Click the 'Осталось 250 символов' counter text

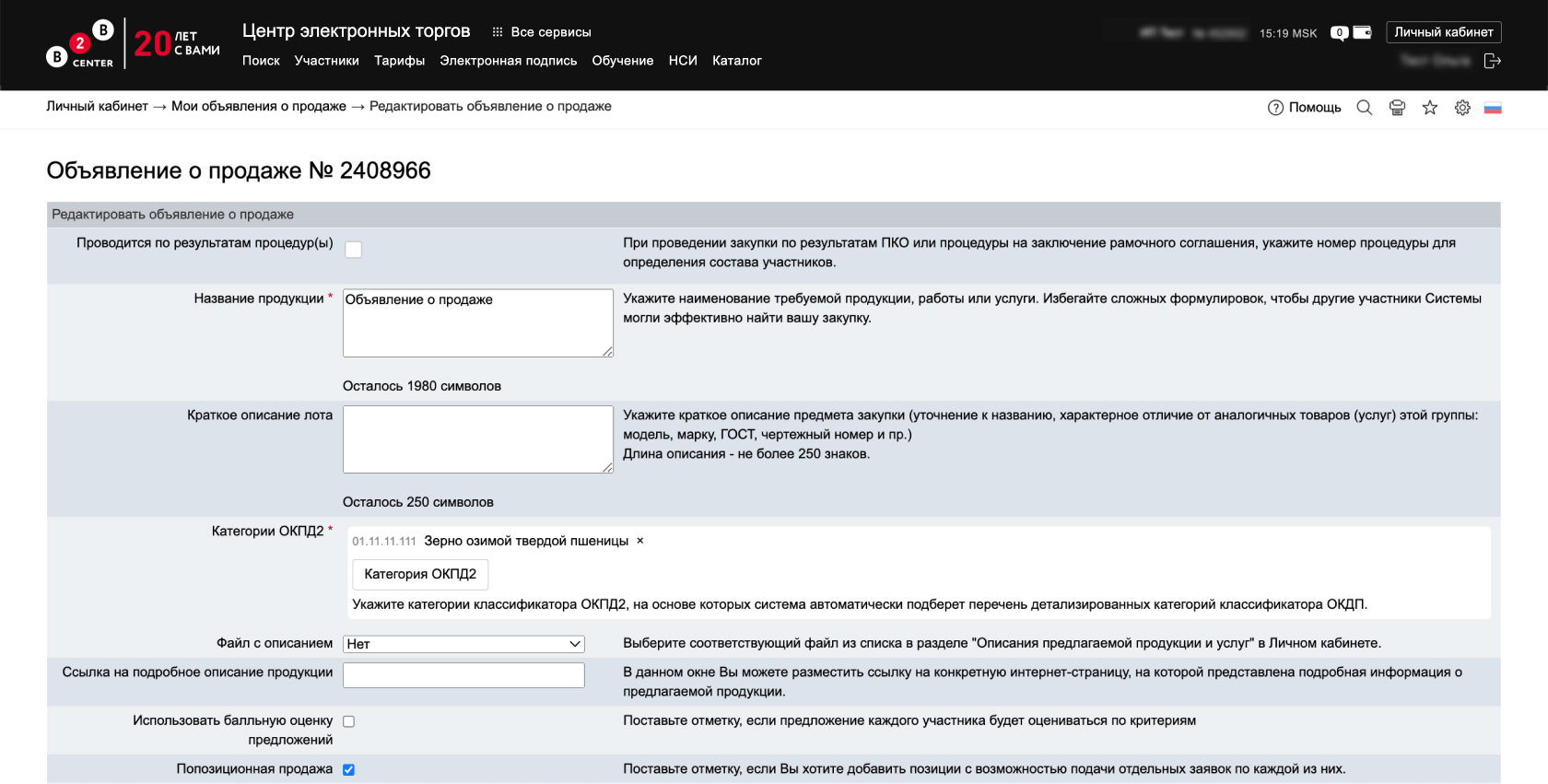coord(418,502)
